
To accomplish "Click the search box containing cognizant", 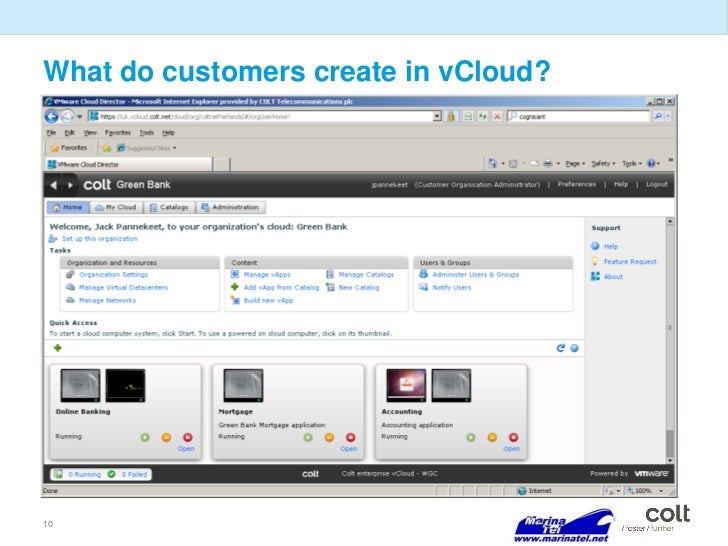I will (578, 117).
